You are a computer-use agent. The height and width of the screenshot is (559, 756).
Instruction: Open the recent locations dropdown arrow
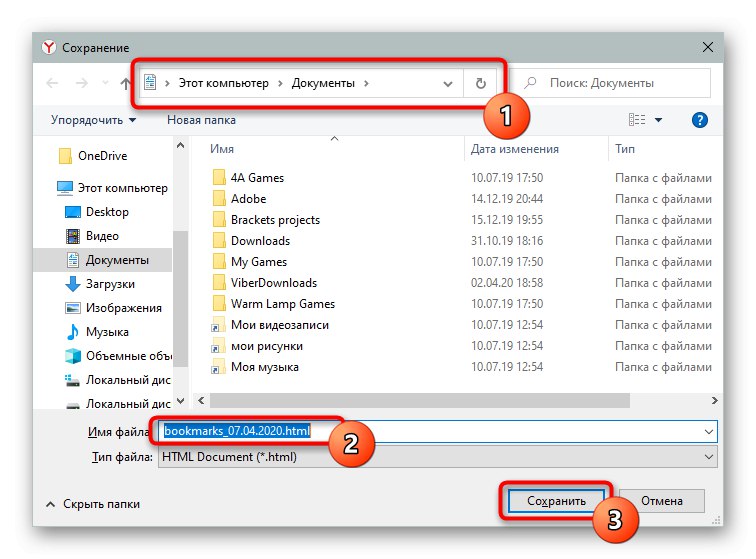point(105,83)
